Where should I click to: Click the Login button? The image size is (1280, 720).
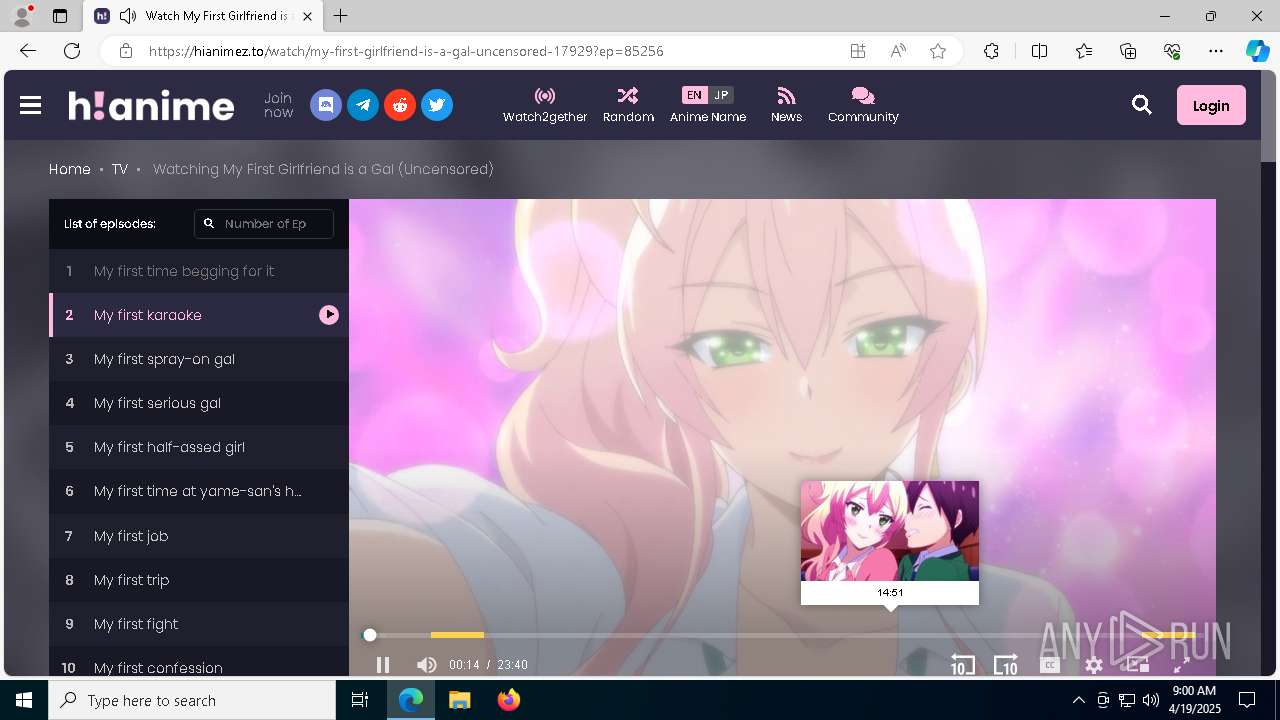click(1211, 105)
